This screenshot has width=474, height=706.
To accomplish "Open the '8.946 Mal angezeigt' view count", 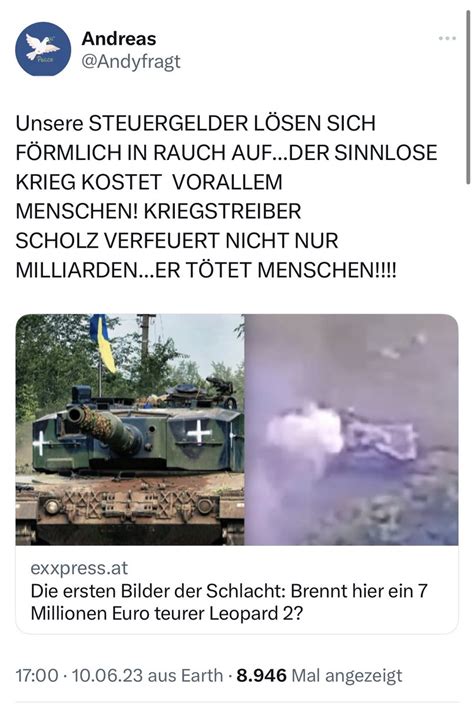I will point(319,675).
